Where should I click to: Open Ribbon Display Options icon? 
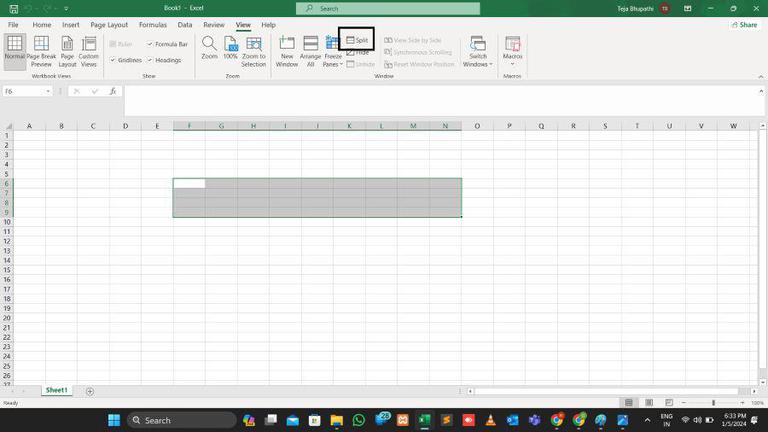point(688,8)
